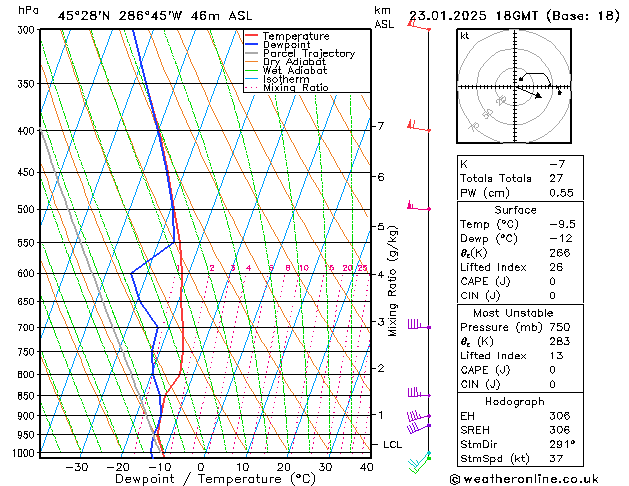Click the hodograph storm-motion arrowhead
629x486 pixels.
(x=538, y=95)
